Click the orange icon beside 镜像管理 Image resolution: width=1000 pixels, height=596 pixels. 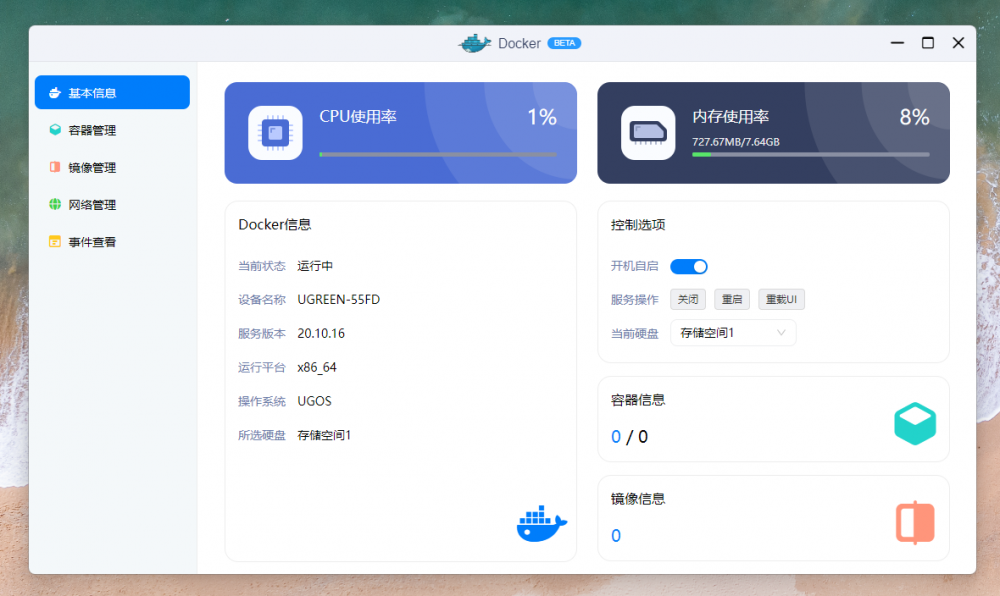(x=55, y=167)
